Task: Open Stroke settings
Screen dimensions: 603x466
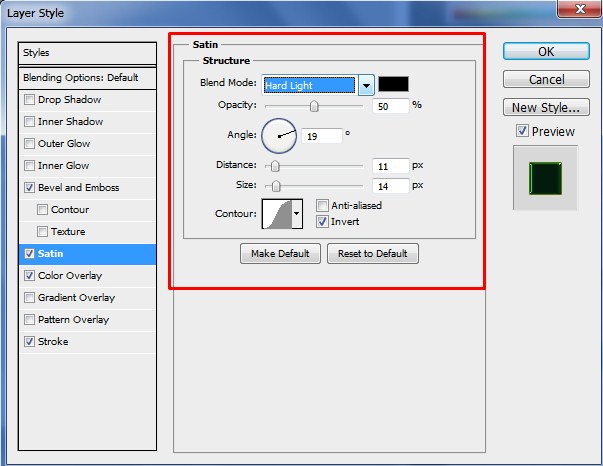Action: point(53,341)
